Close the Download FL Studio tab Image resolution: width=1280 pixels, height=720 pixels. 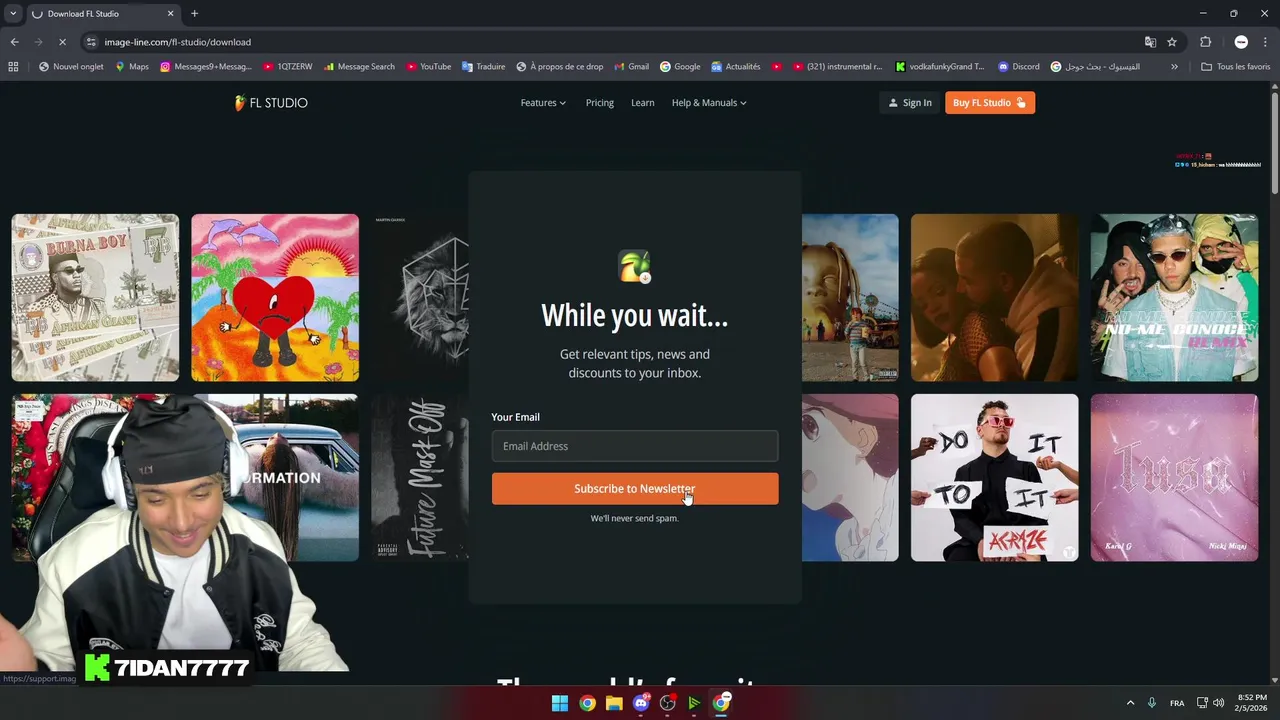tap(170, 13)
